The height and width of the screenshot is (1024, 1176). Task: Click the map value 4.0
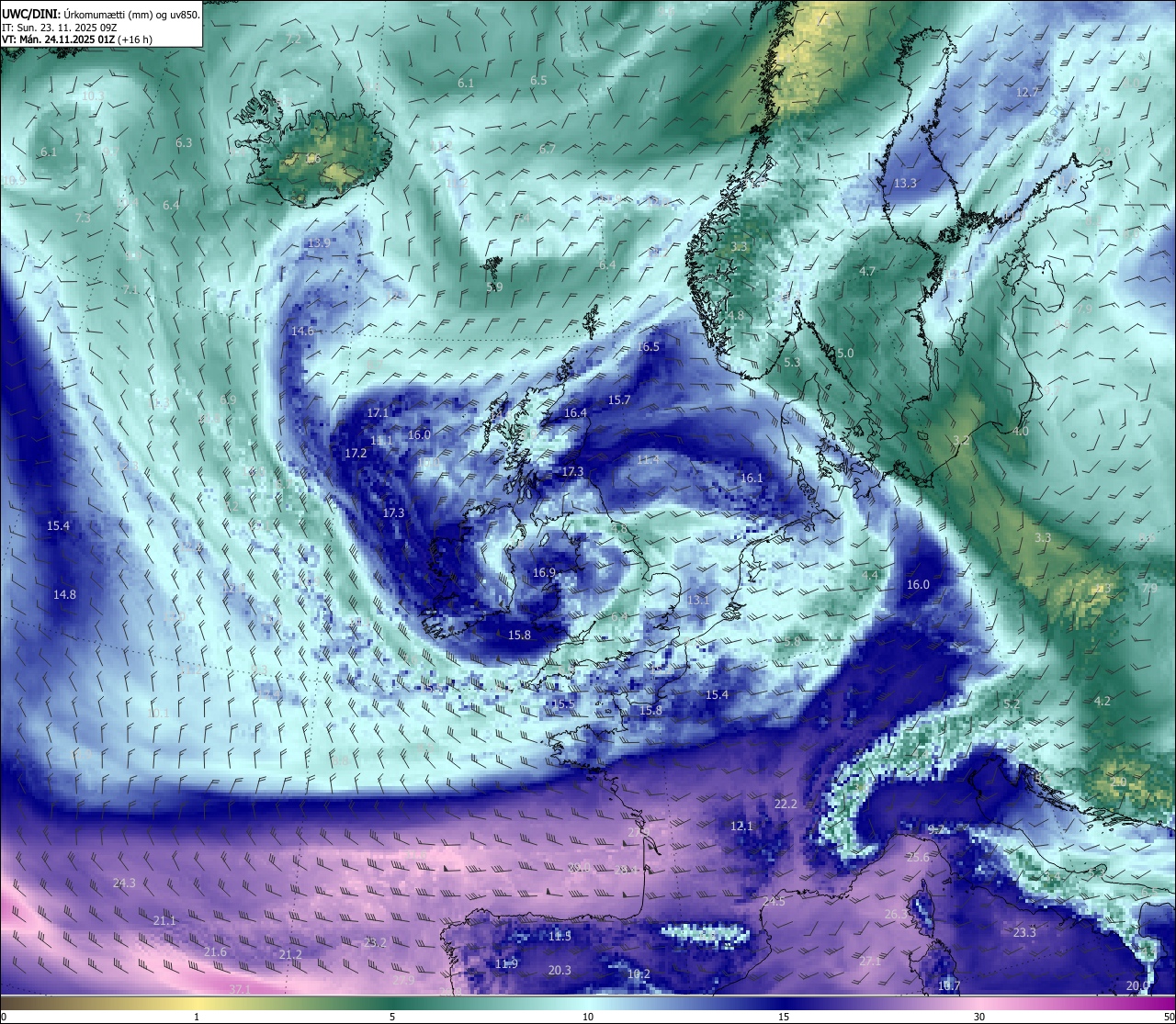click(x=1021, y=432)
